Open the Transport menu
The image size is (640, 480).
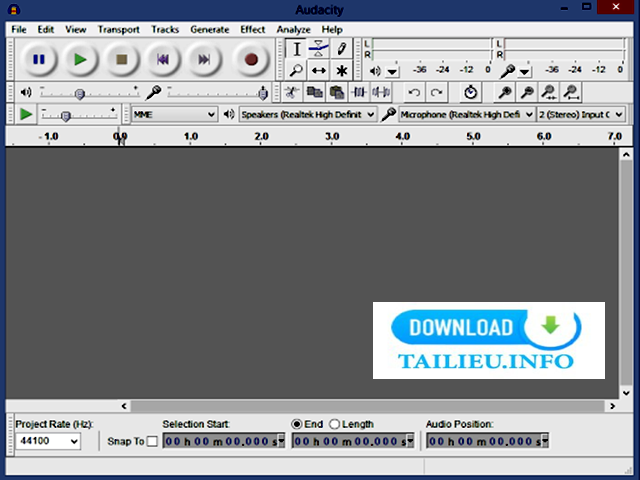pyautogui.click(x=118, y=29)
